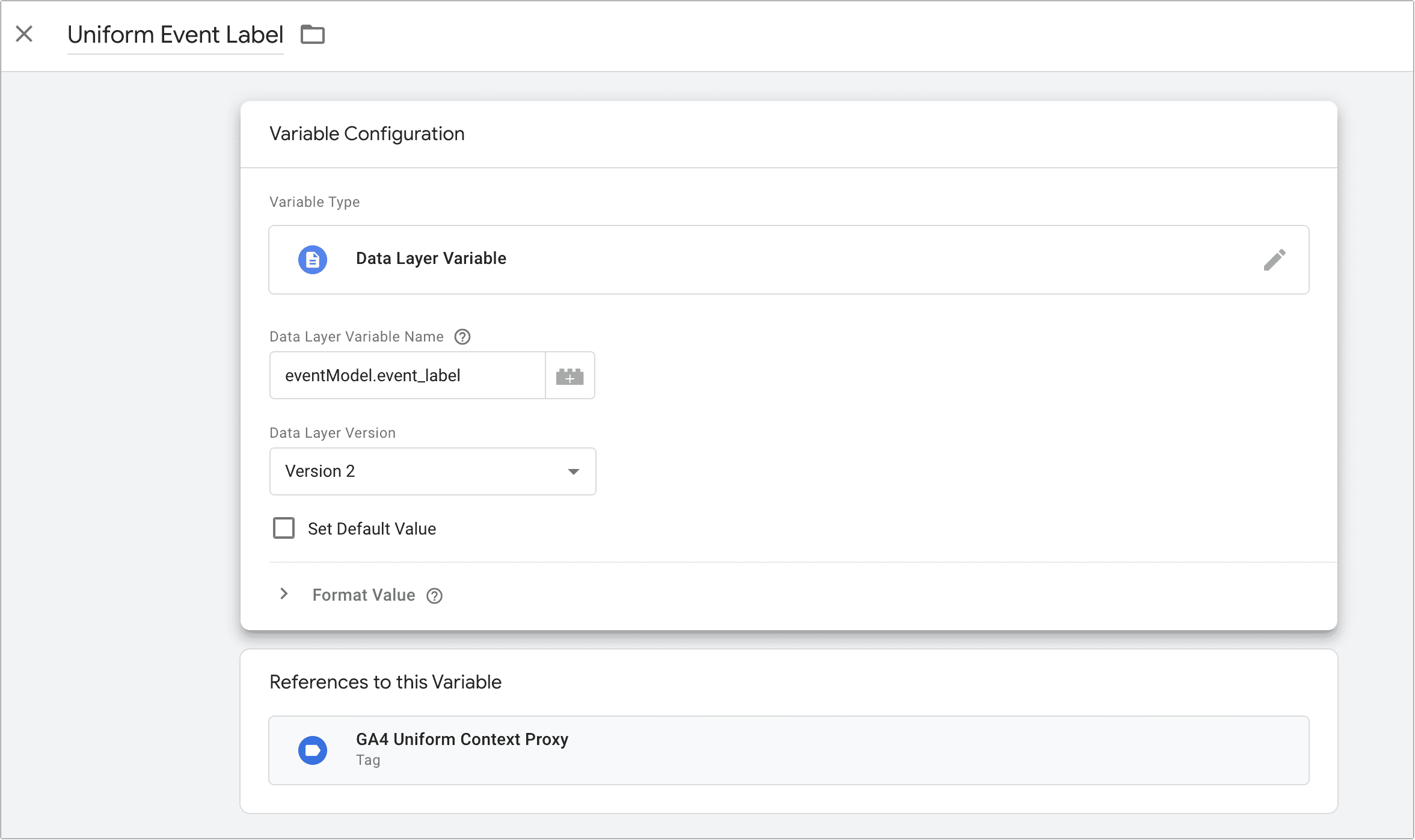Close the variable editor with X icon

click(24, 34)
